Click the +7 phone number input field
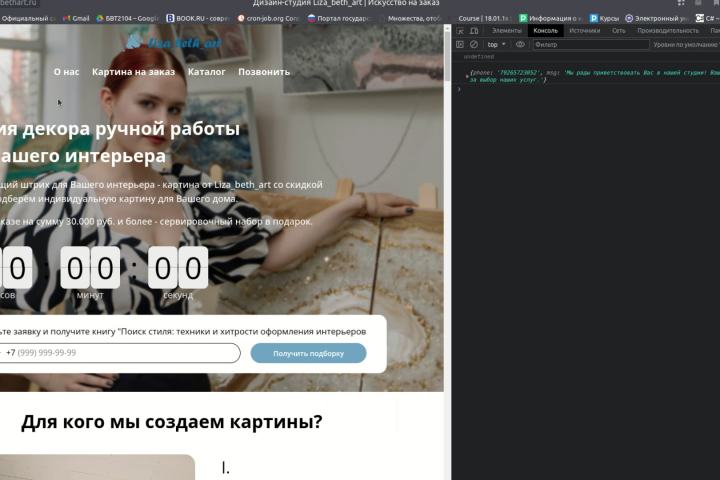Screen dimensions: 720x480 coord(119,353)
